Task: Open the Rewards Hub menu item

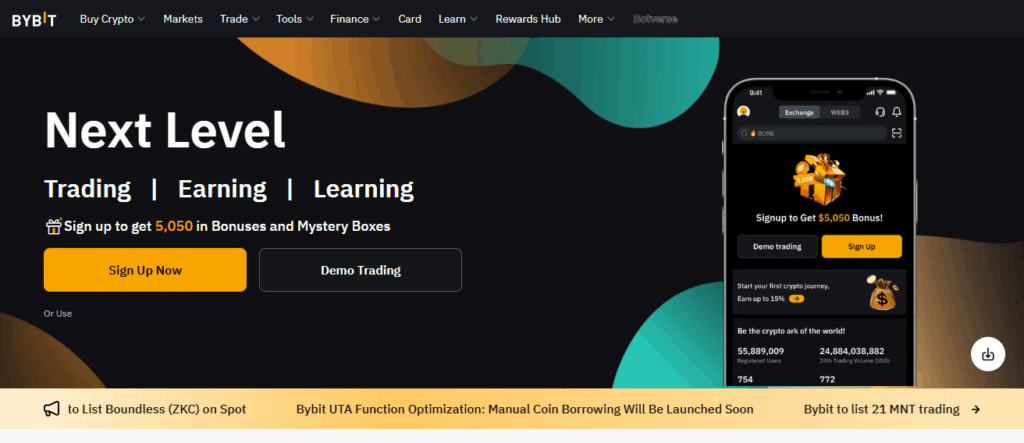Action: pyautogui.click(x=529, y=19)
